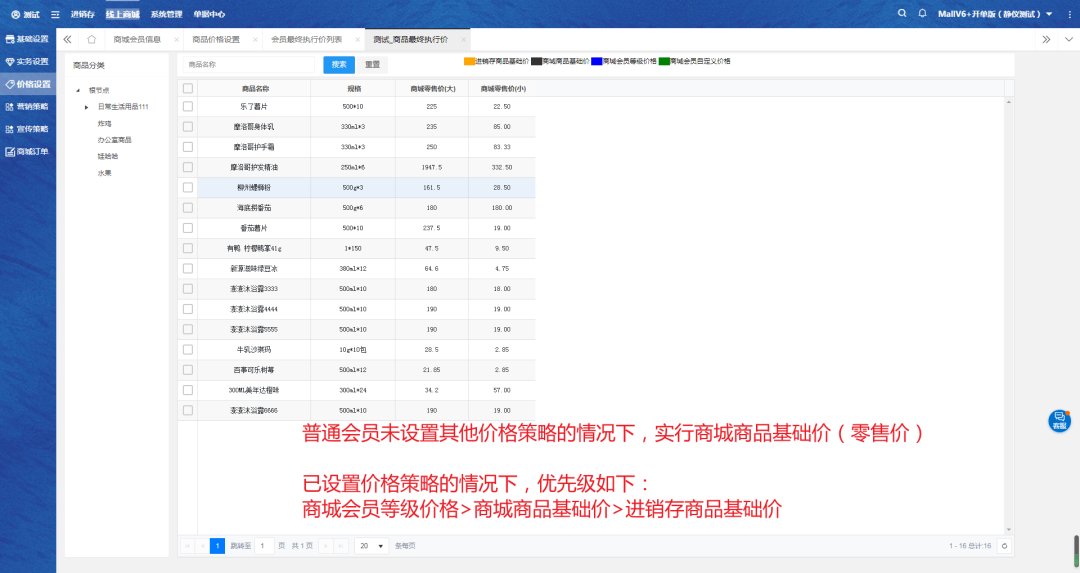This screenshot has width=1080, height=573.
Task: Open the 客服 customer service floating icon
Action: tap(1059, 421)
